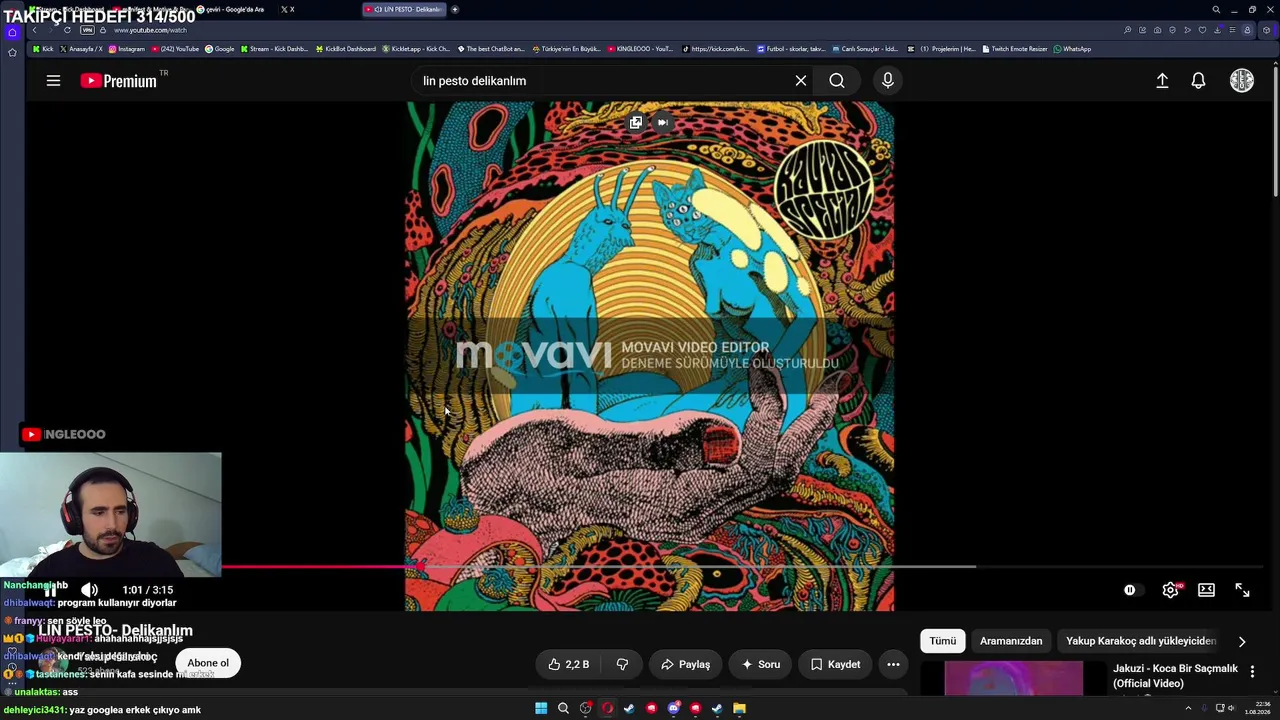Image resolution: width=1280 pixels, height=720 pixels.
Task: Open browser downloads icon in toolbar
Action: (x=1216, y=30)
